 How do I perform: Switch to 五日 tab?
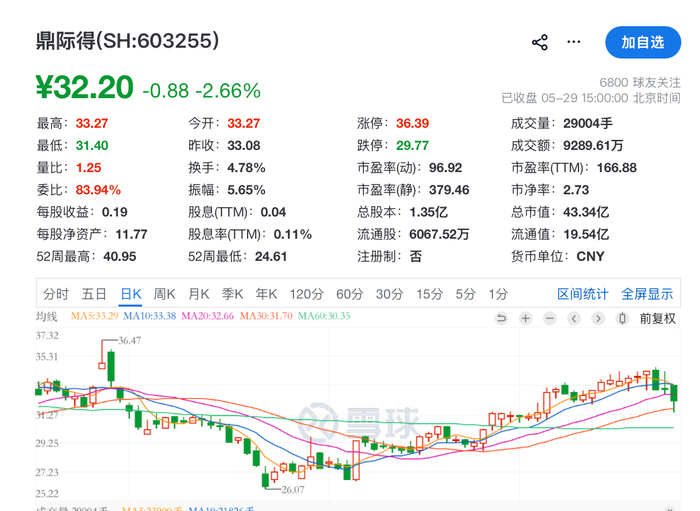(x=94, y=294)
